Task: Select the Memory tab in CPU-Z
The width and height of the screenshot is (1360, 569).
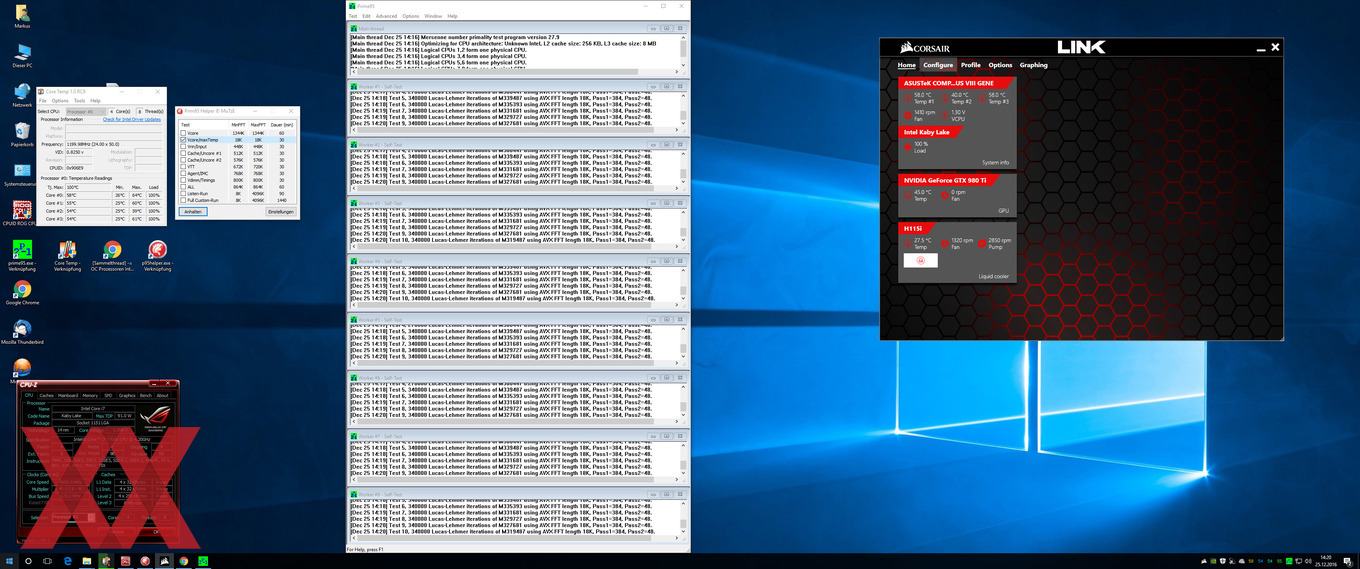Action: tap(90, 395)
